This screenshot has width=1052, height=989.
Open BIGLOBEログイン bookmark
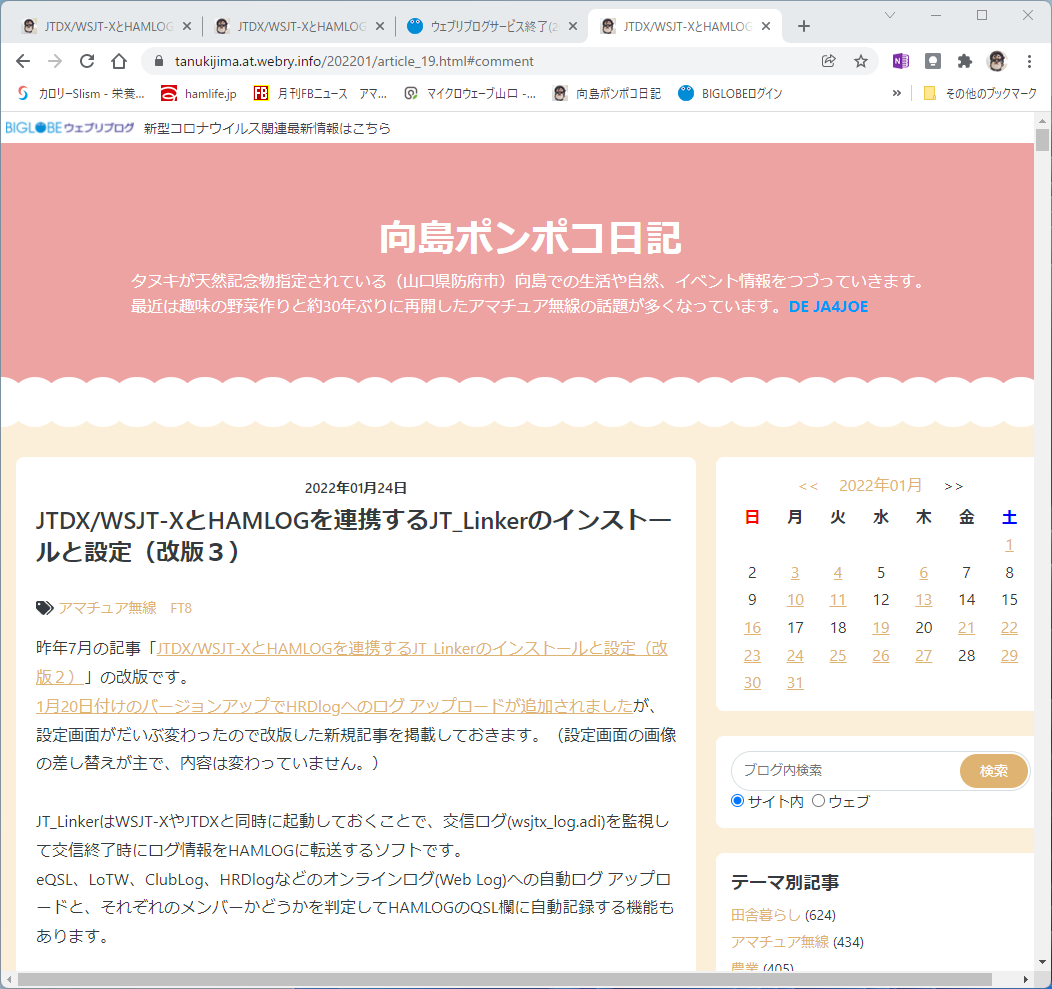[730, 93]
